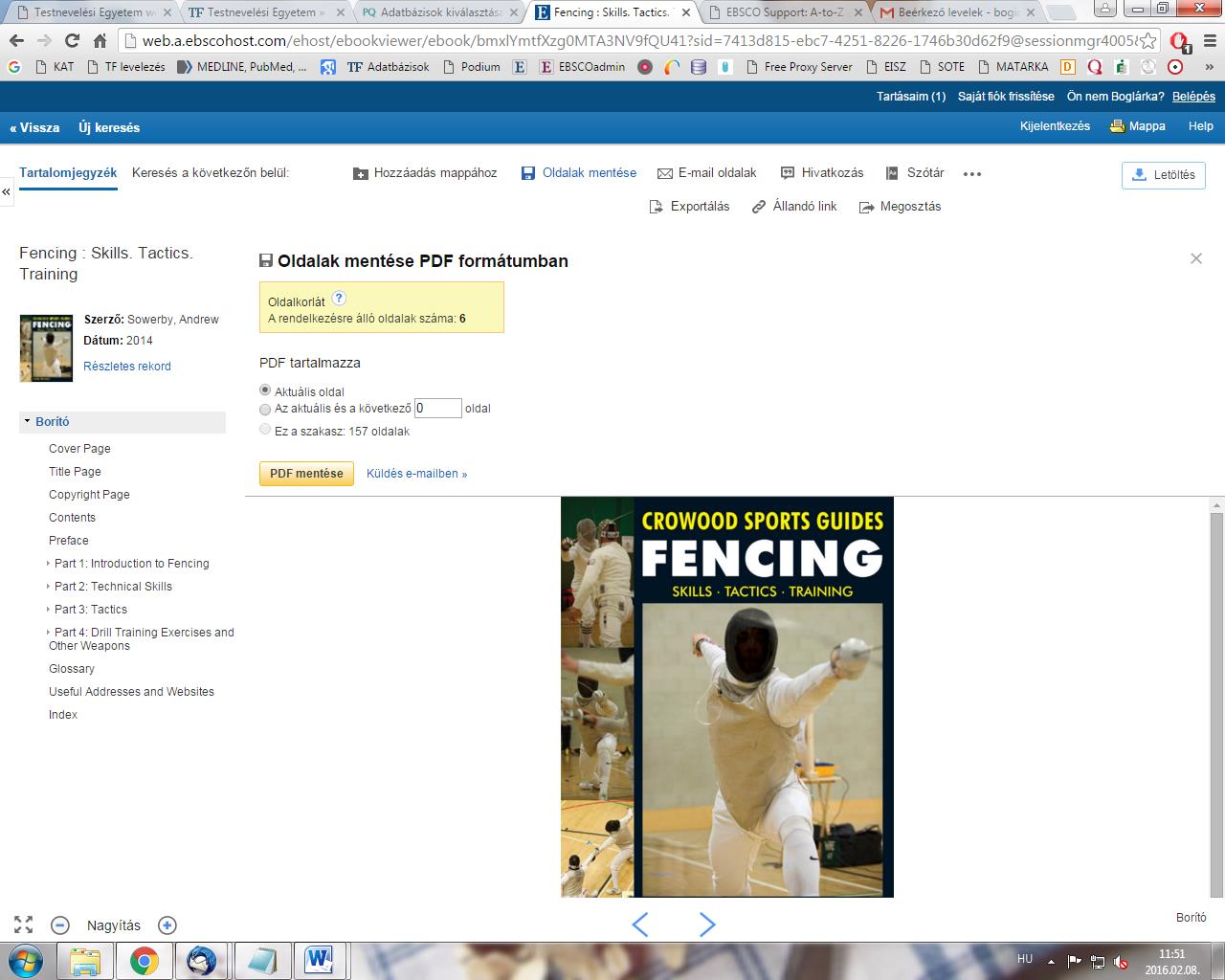Open Index entry
This screenshot has width=1225, height=980.
click(x=63, y=715)
